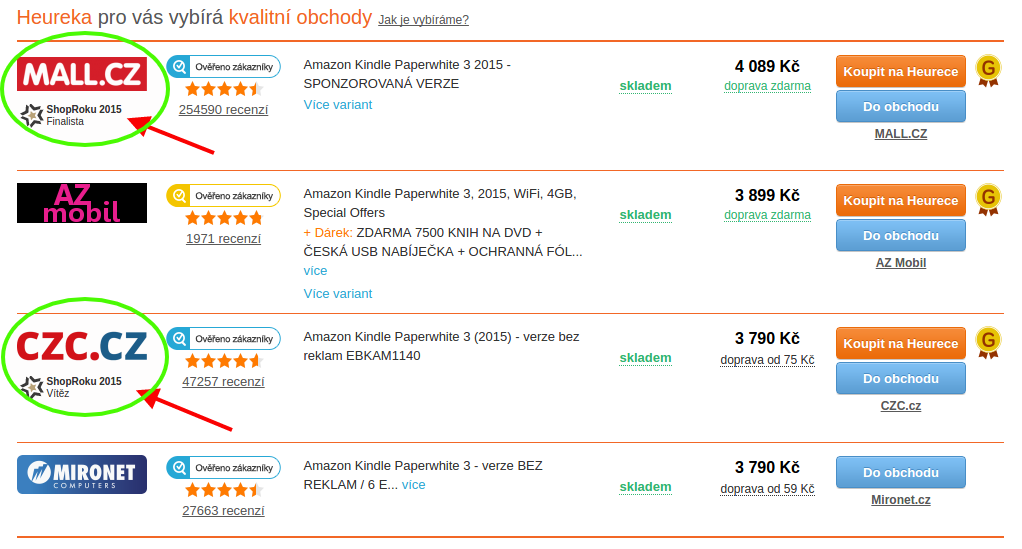1022x549 pixels.
Task: Expand Více variant under AZ Mobil offer
Action: pos(338,293)
